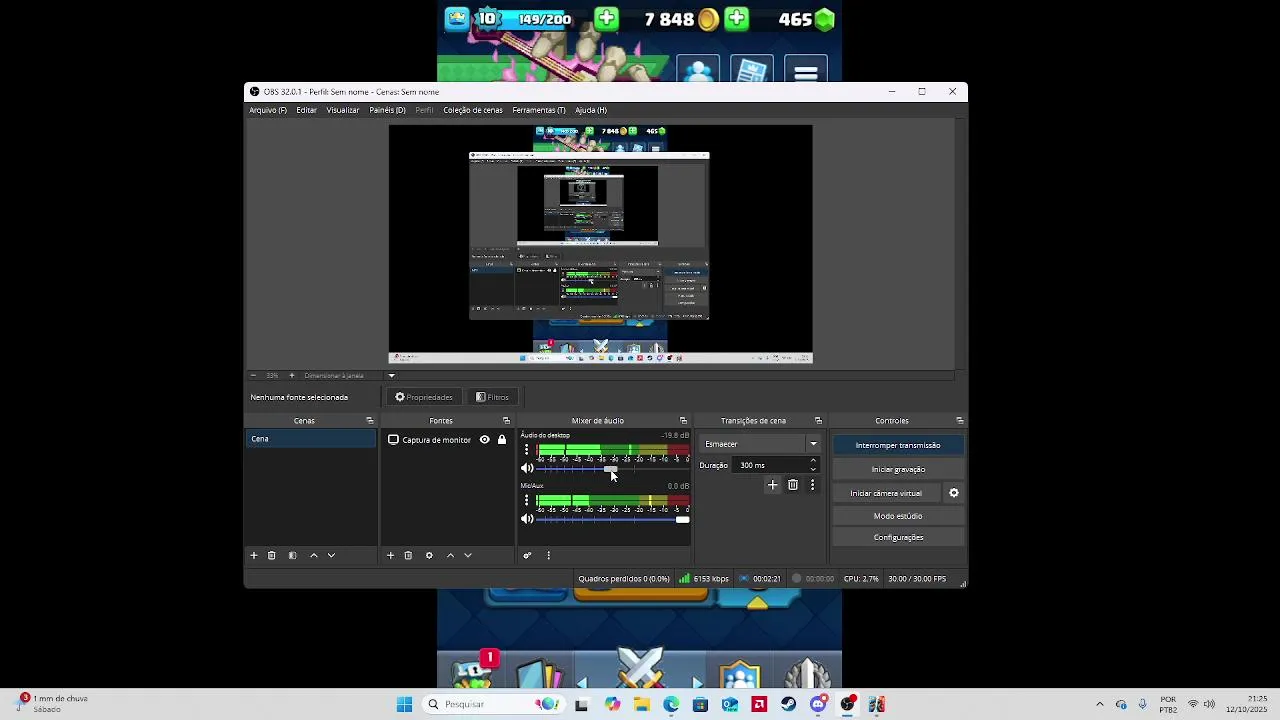The image size is (1280, 720).
Task: Enter Modo estúdio
Action: (x=898, y=516)
